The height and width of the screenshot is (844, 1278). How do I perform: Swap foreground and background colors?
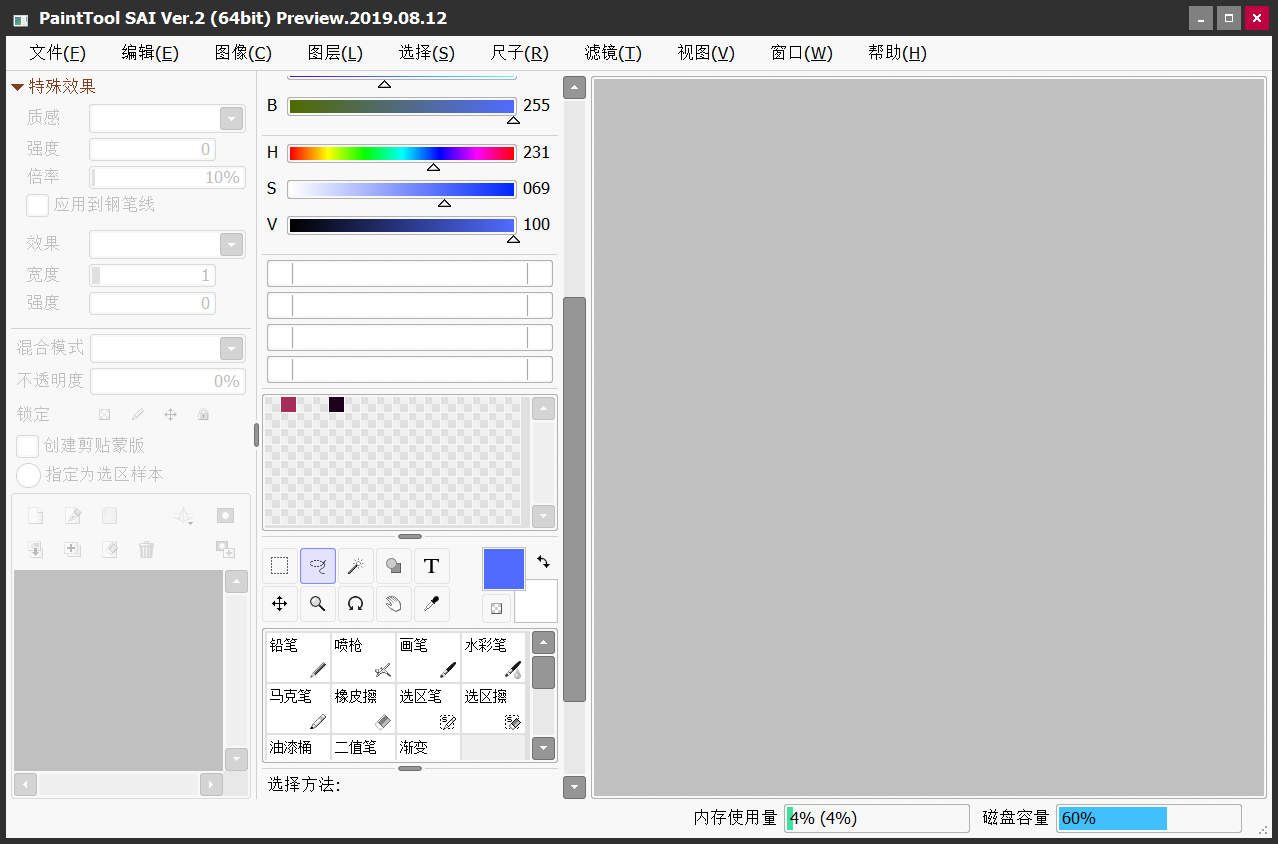543,562
